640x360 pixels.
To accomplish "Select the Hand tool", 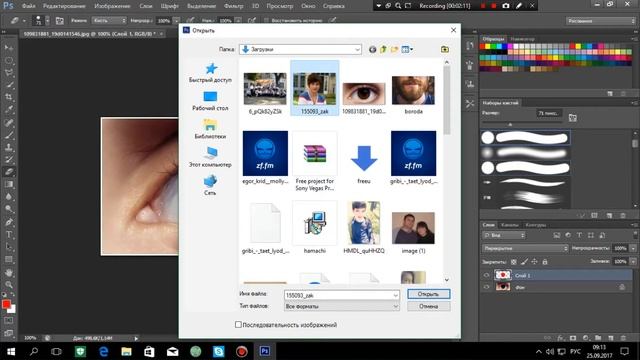I will point(9,272).
